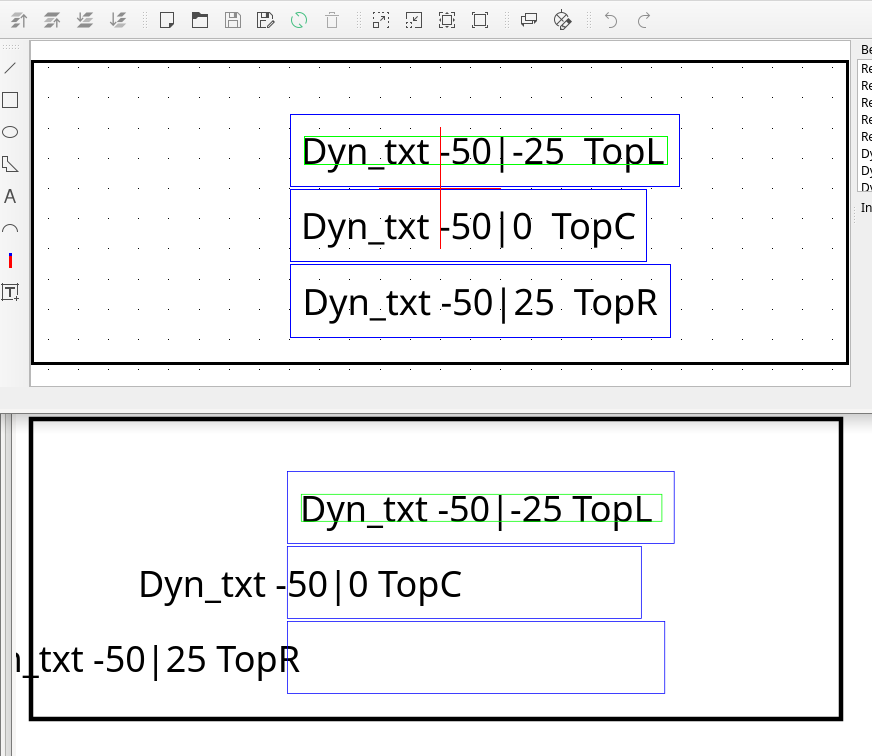This screenshot has width=872, height=756.
Task: Click the Redo arrow
Action: pos(644,20)
